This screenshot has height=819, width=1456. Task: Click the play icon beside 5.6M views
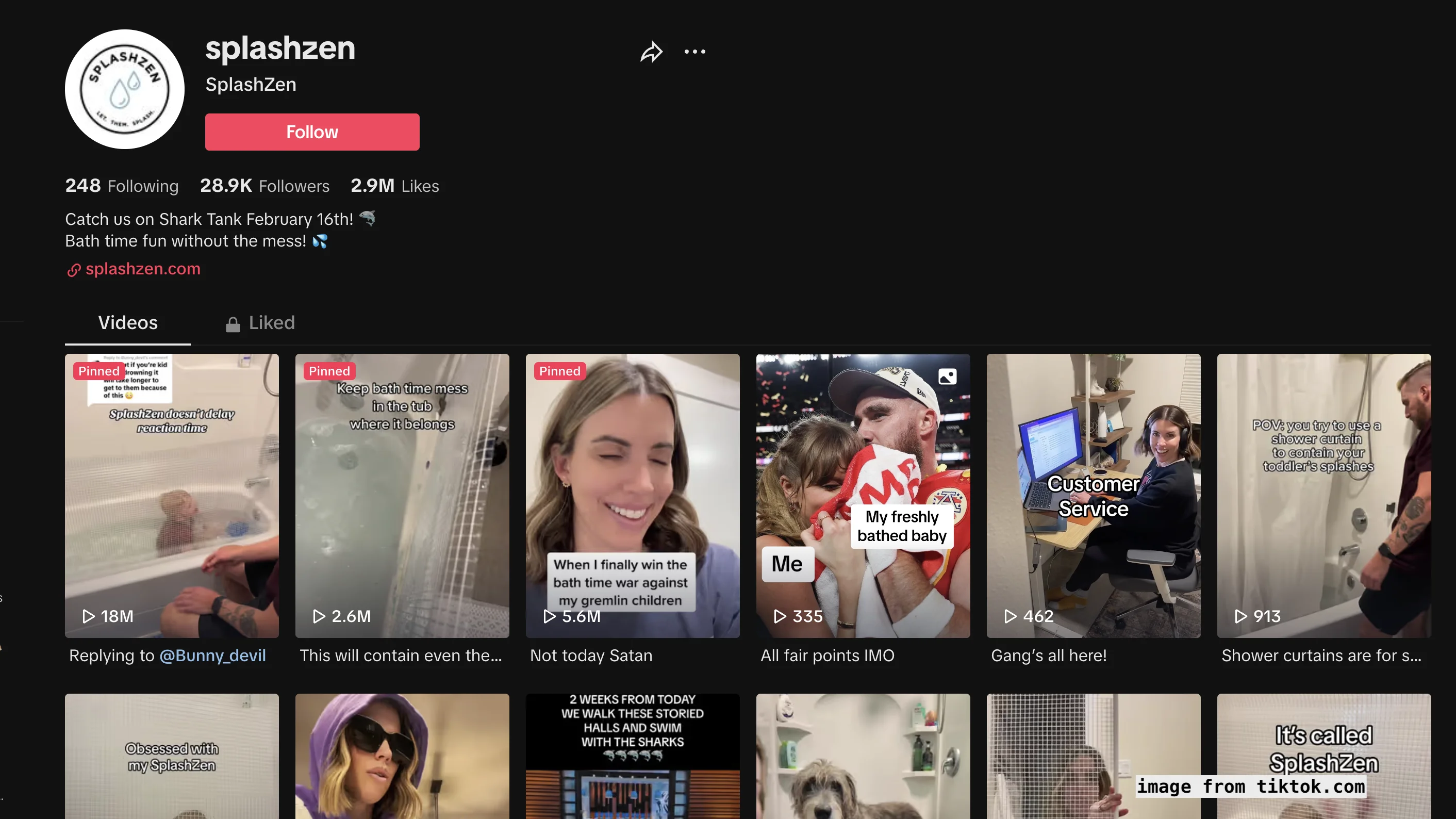(550, 616)
